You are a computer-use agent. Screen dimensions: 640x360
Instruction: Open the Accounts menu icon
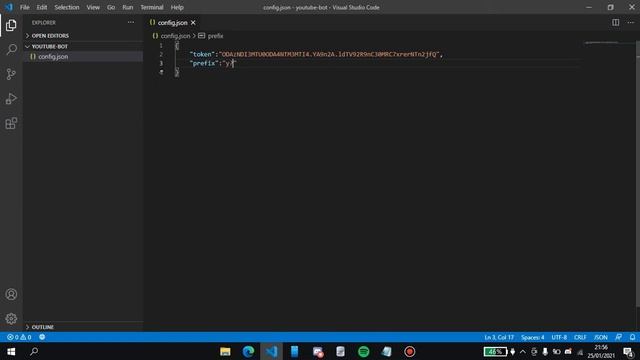pos(11,294)
